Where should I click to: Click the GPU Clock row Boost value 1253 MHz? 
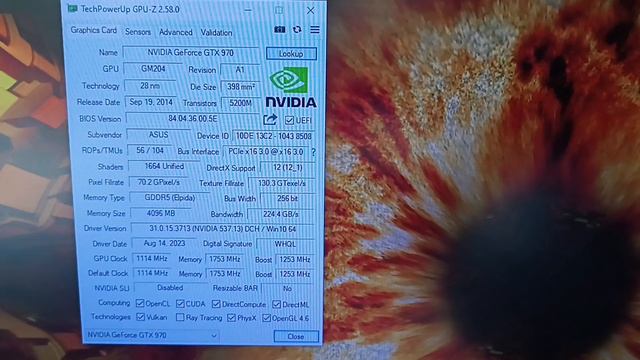click(295, 260)
